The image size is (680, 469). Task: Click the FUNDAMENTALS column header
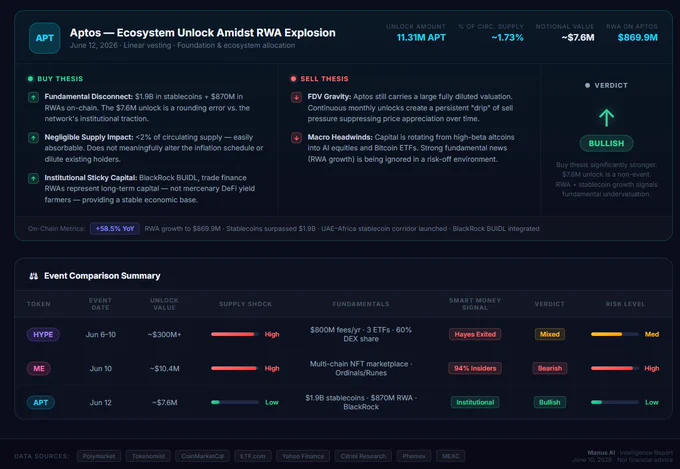[x=361, y=304]
